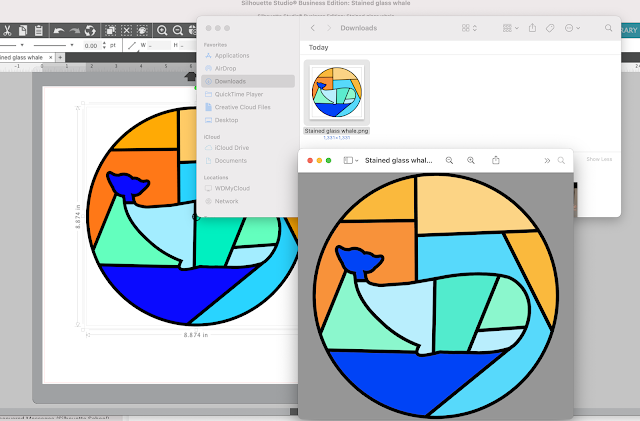Go forward in the Finder window
The image size is (640, 421).
pyautogui.click(x=329, y=28)
